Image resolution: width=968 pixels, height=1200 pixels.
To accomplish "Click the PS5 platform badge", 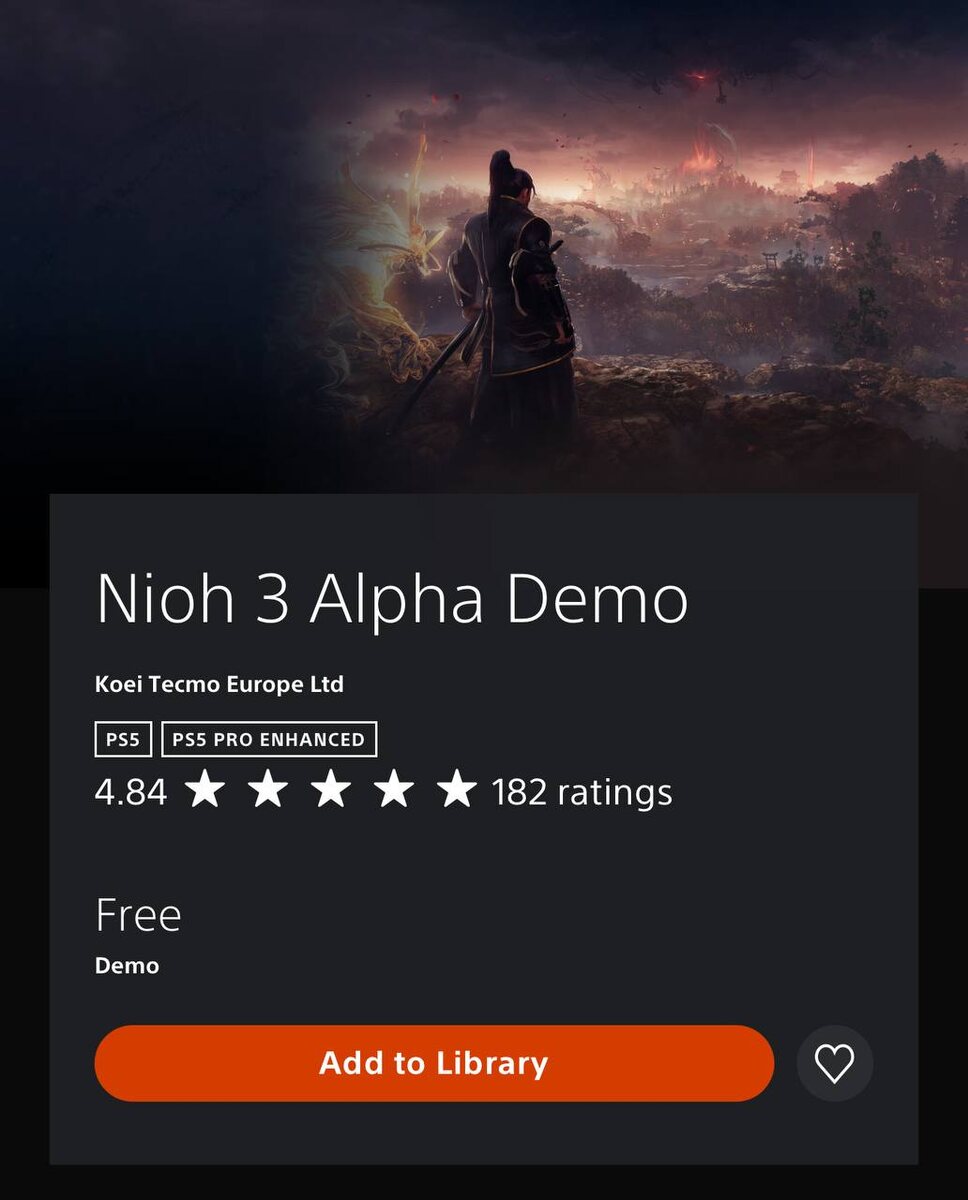I will pyautogui.click(x=123, y=740).
